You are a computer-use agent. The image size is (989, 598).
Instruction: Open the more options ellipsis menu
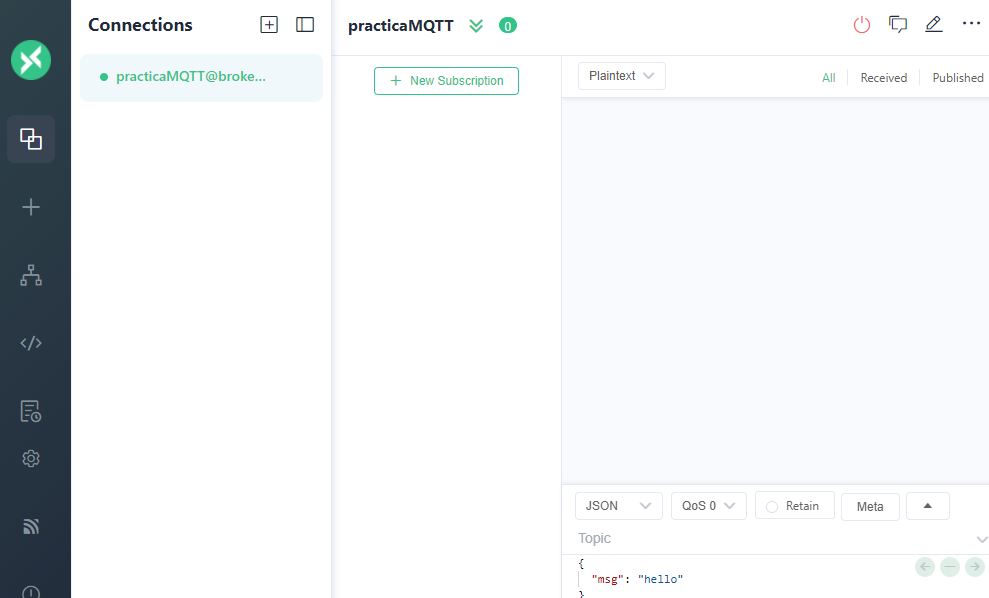(x=971, y=23)
